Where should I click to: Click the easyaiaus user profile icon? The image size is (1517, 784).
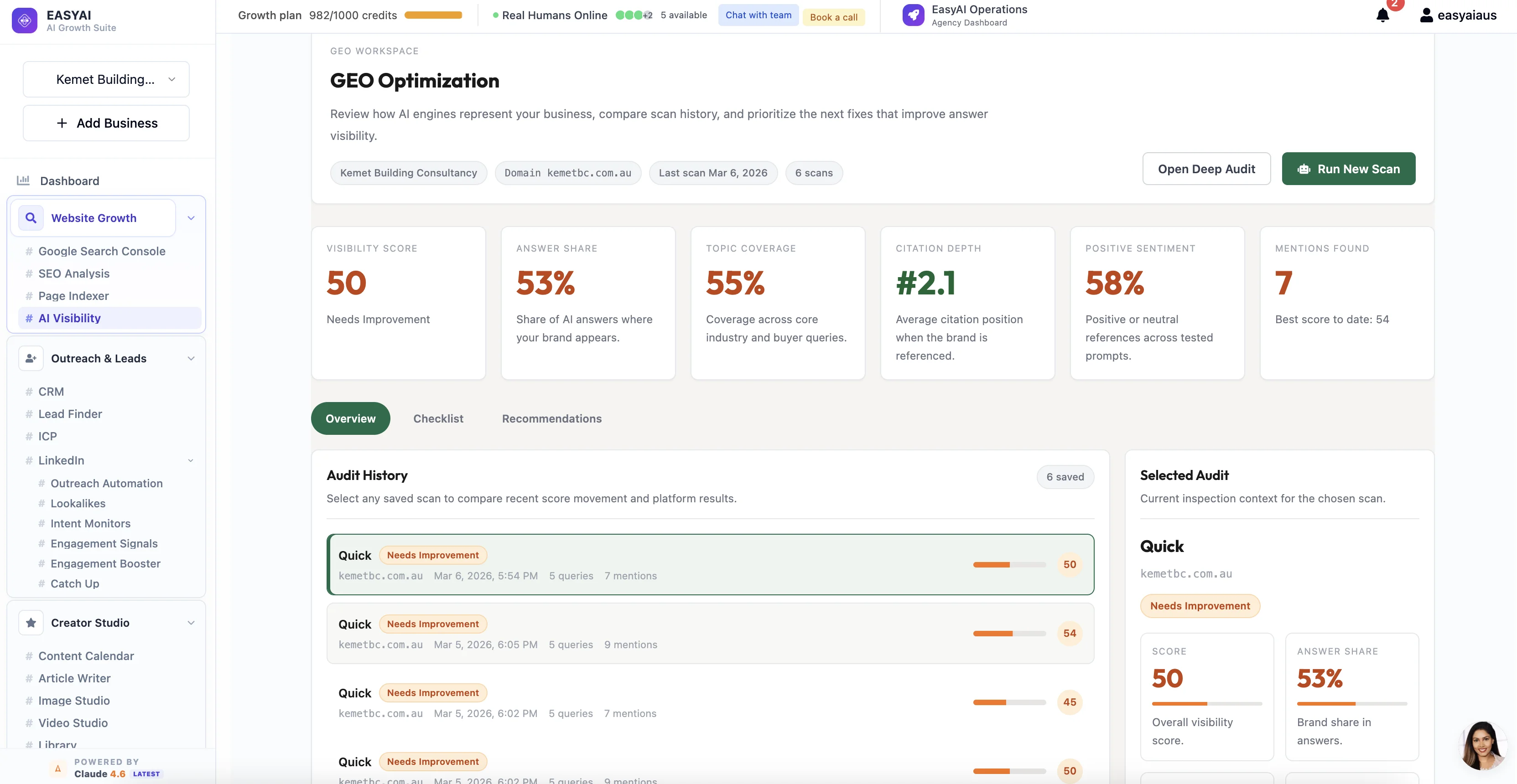(x=1426, y=15)
